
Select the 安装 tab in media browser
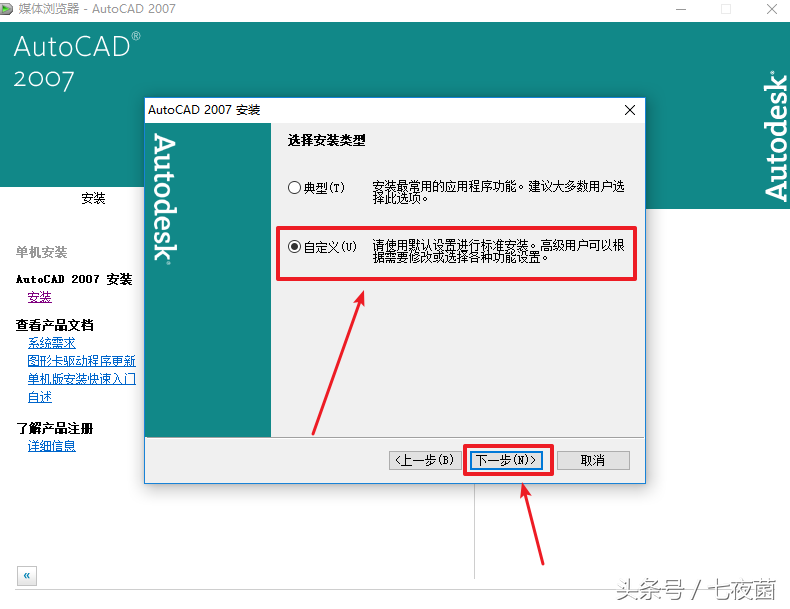[x=93, y=198]
